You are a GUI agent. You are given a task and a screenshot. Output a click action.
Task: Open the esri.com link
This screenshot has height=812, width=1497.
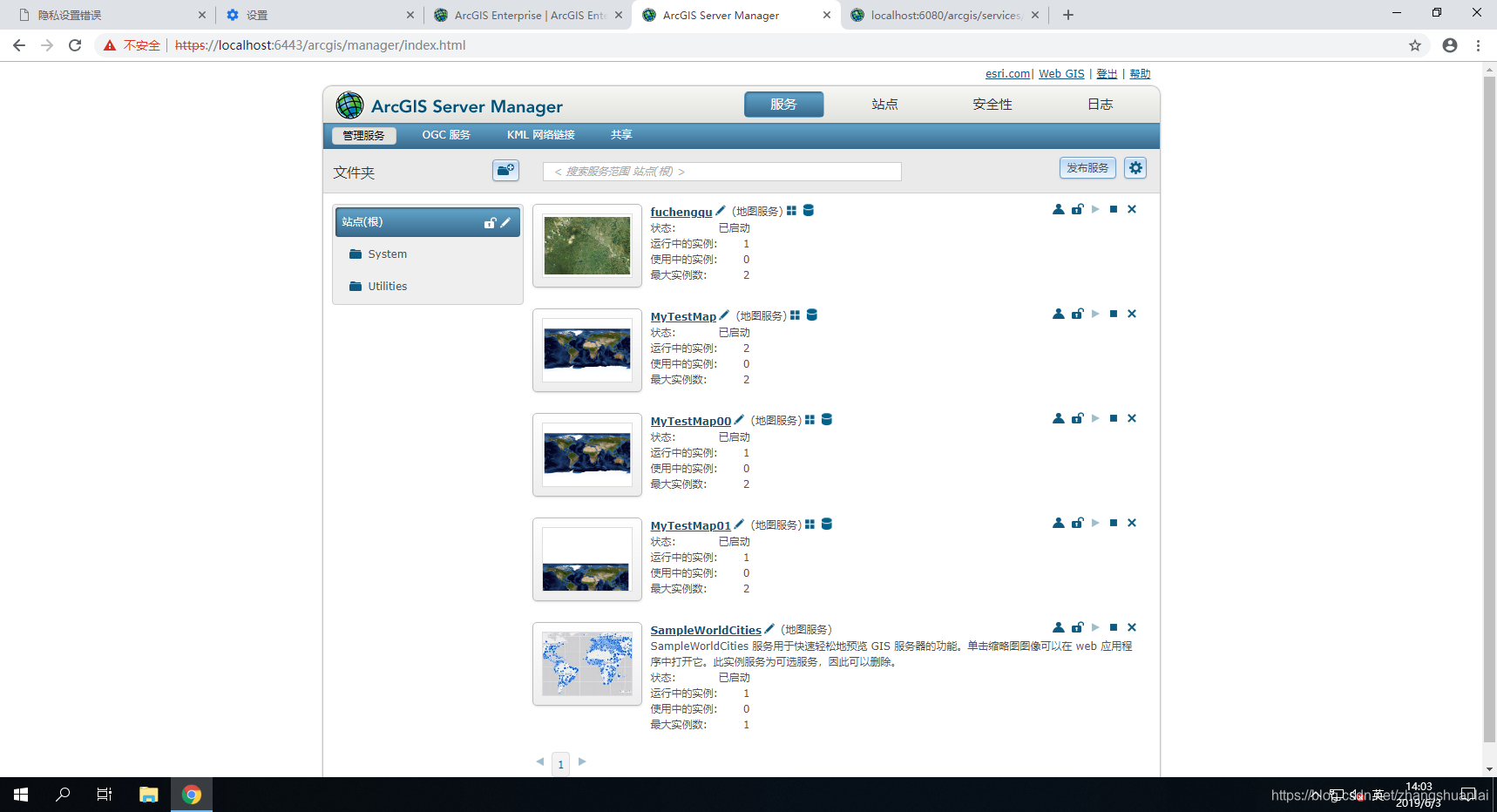[1007, 74]
